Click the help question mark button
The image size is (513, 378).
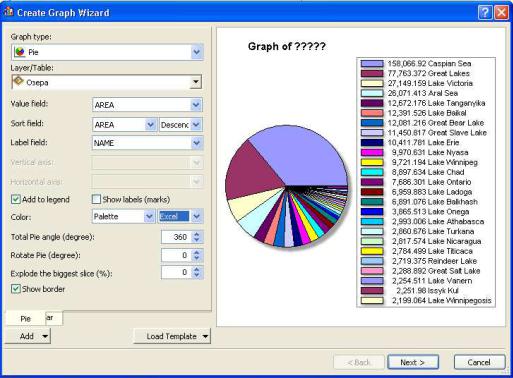tap(485, 13)
